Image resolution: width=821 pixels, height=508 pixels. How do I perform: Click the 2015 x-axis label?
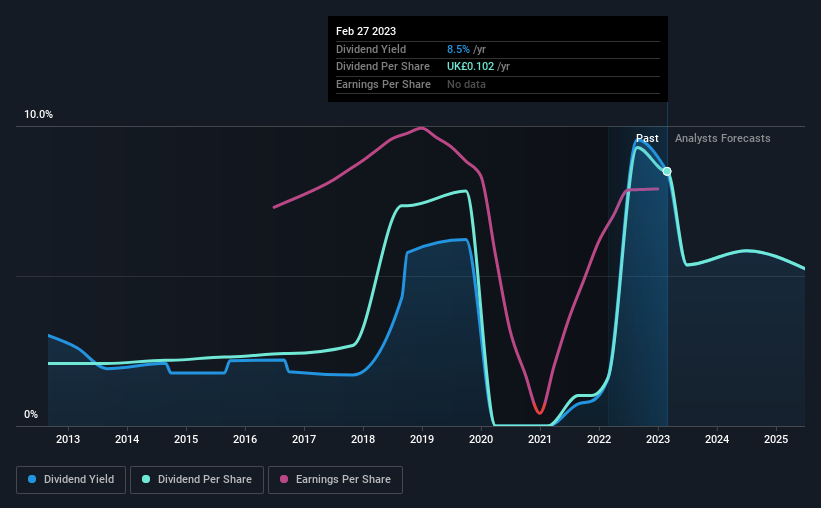click(186, 439)
